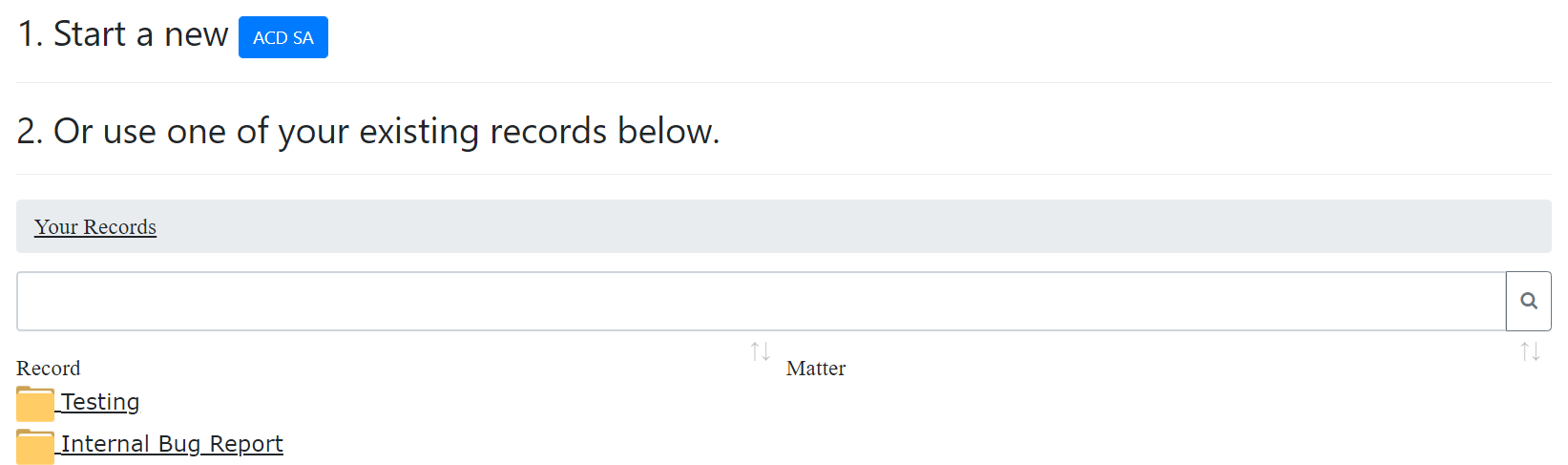
Task: Click the blue ACD SA button
Action: (x=282, y=37)
